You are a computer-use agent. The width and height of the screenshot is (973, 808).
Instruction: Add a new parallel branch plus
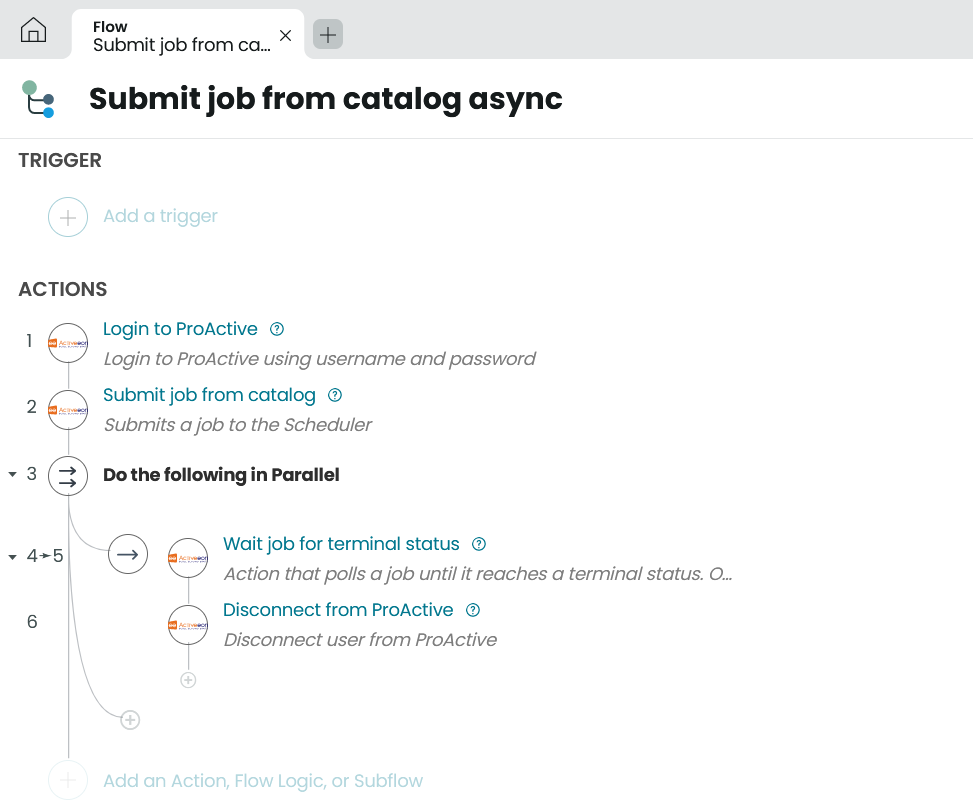[130, 720]
